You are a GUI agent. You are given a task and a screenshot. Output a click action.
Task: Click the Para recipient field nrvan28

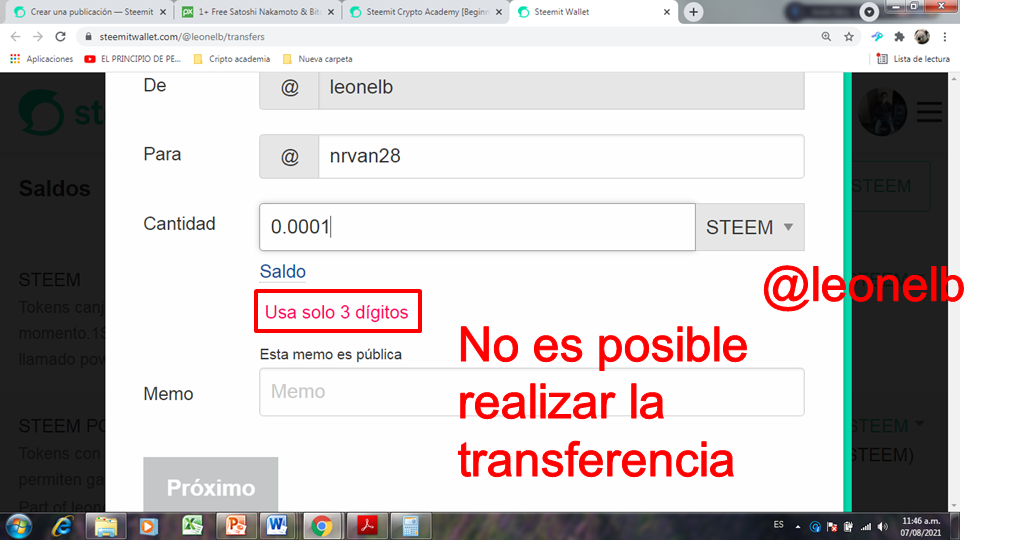click(560, 156)
